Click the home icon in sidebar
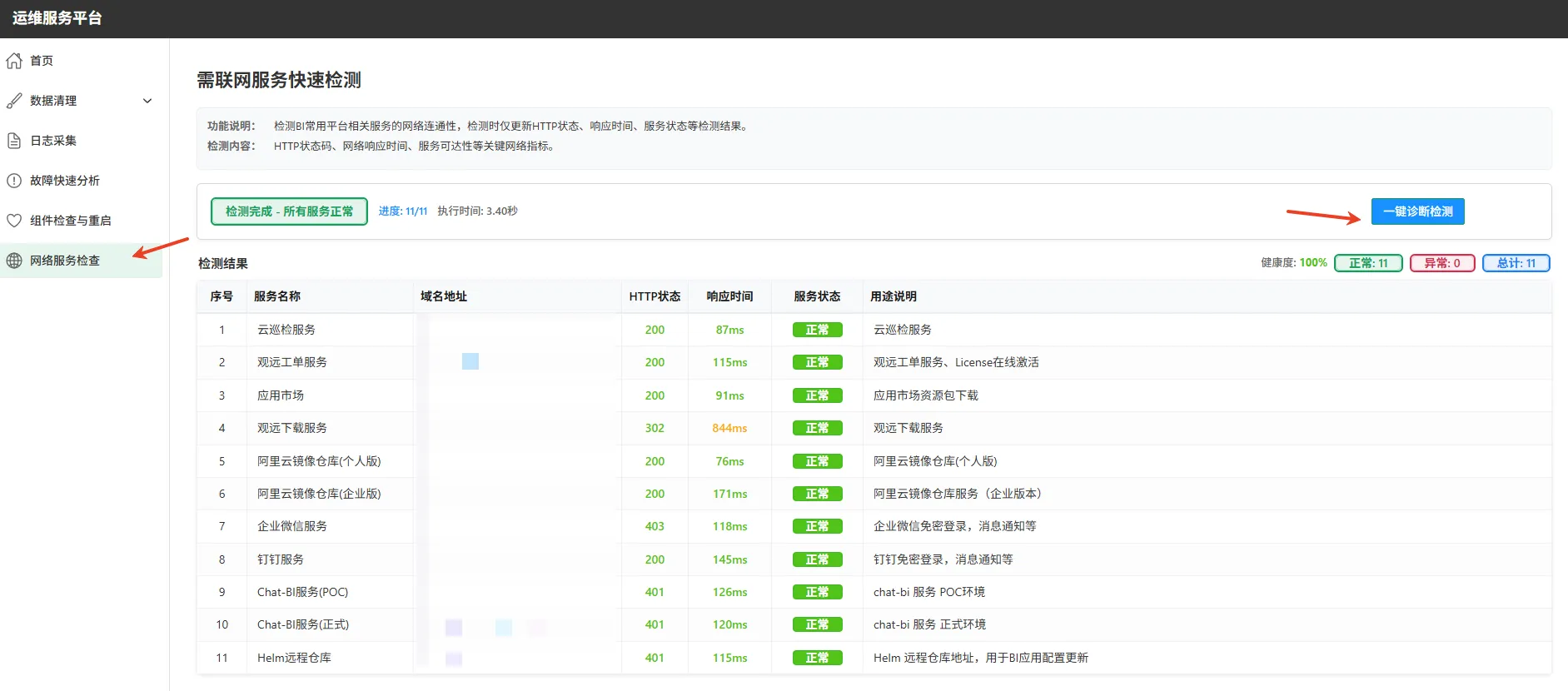 (14, 61)
